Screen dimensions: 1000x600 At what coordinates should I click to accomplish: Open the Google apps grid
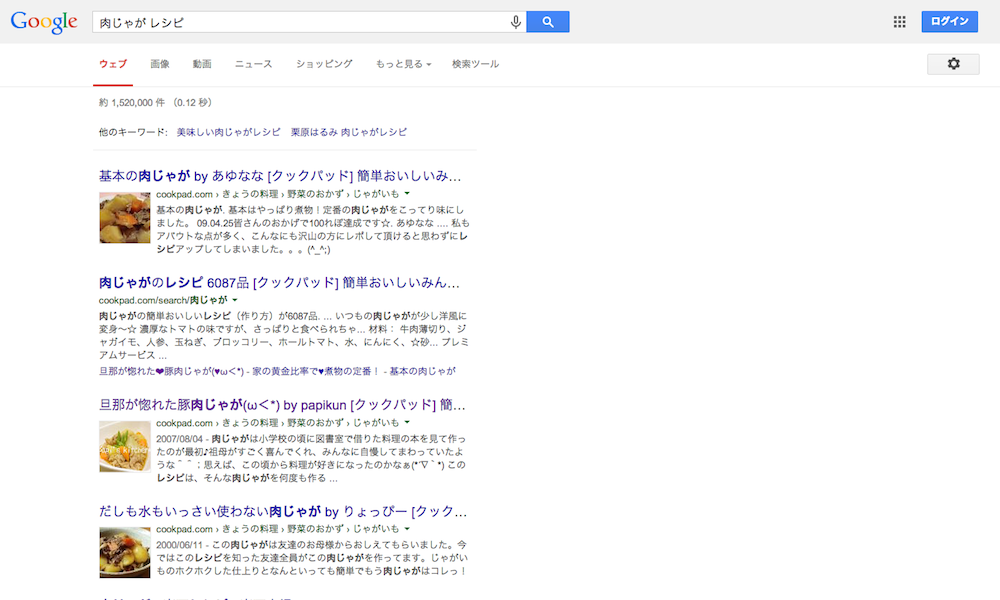pyautogui.click(x=899, y=22)
